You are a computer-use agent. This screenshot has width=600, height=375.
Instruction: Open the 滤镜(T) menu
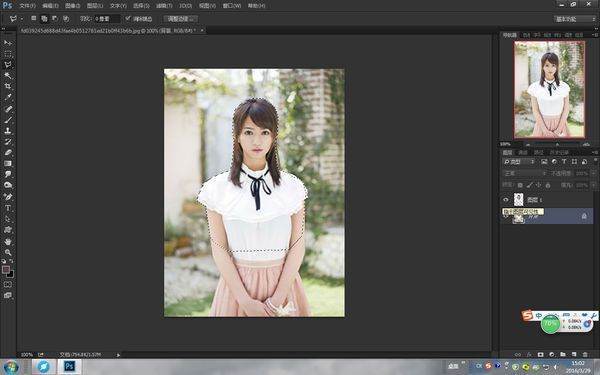pyautogui.click(x=164, y=6)
